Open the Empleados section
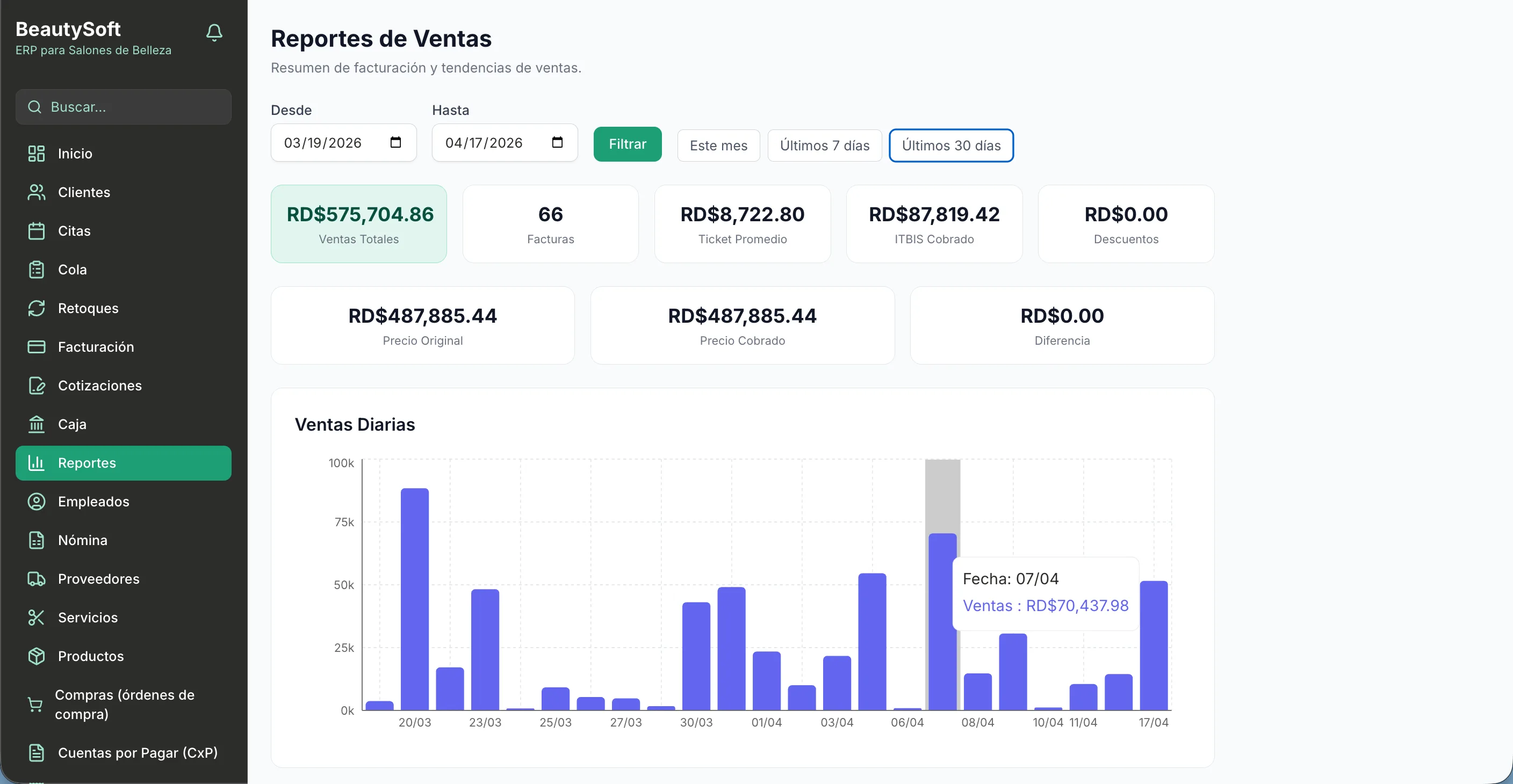 [93, 501]
